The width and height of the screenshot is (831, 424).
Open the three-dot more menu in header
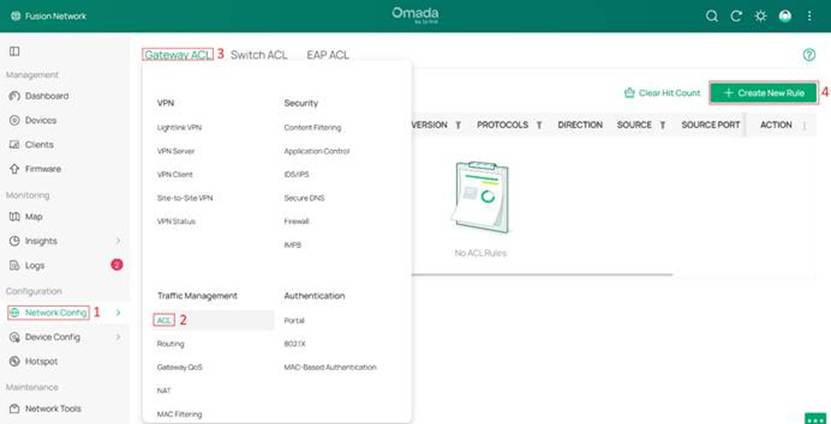809,16
